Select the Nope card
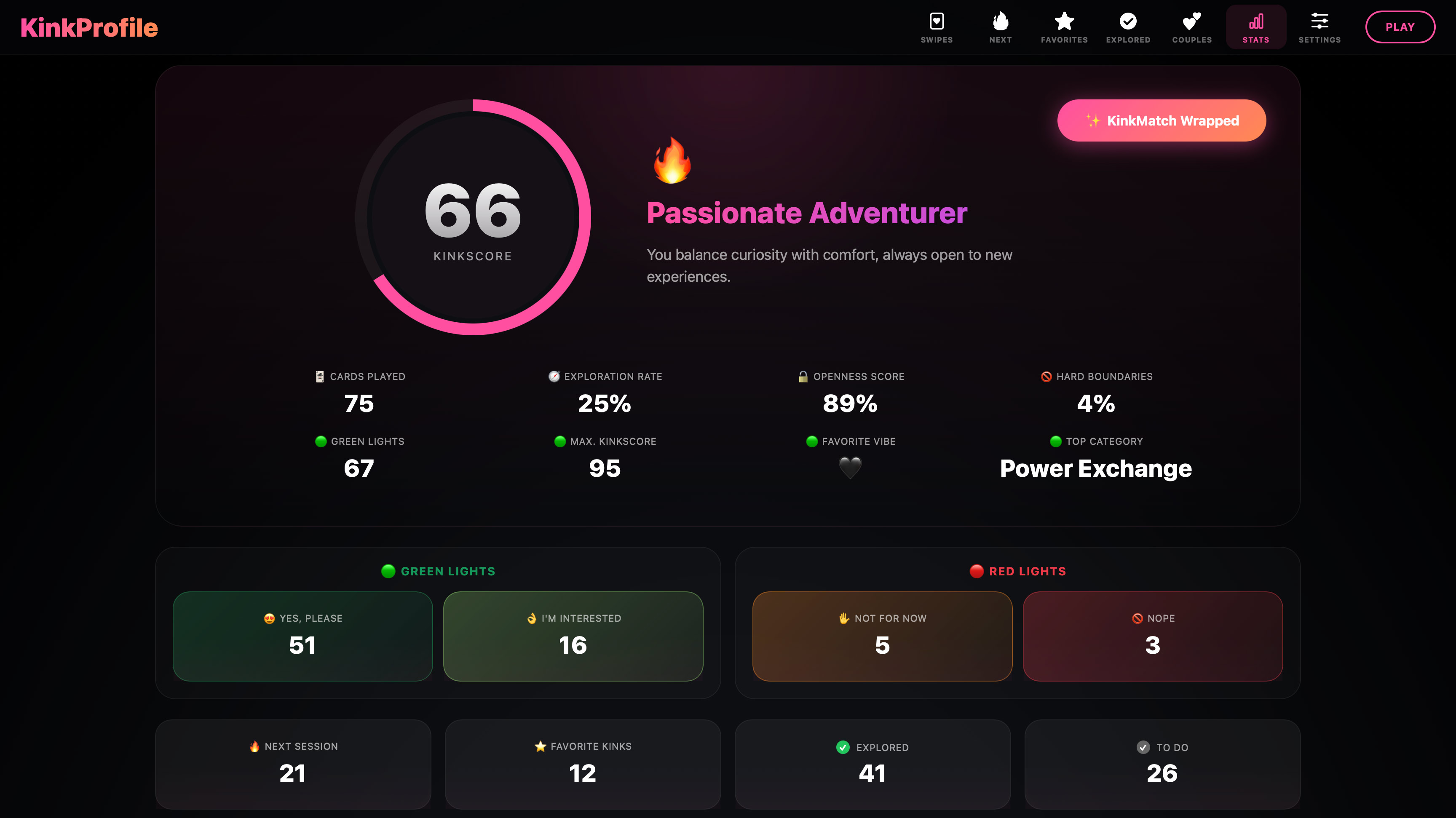 point(1152,636)
